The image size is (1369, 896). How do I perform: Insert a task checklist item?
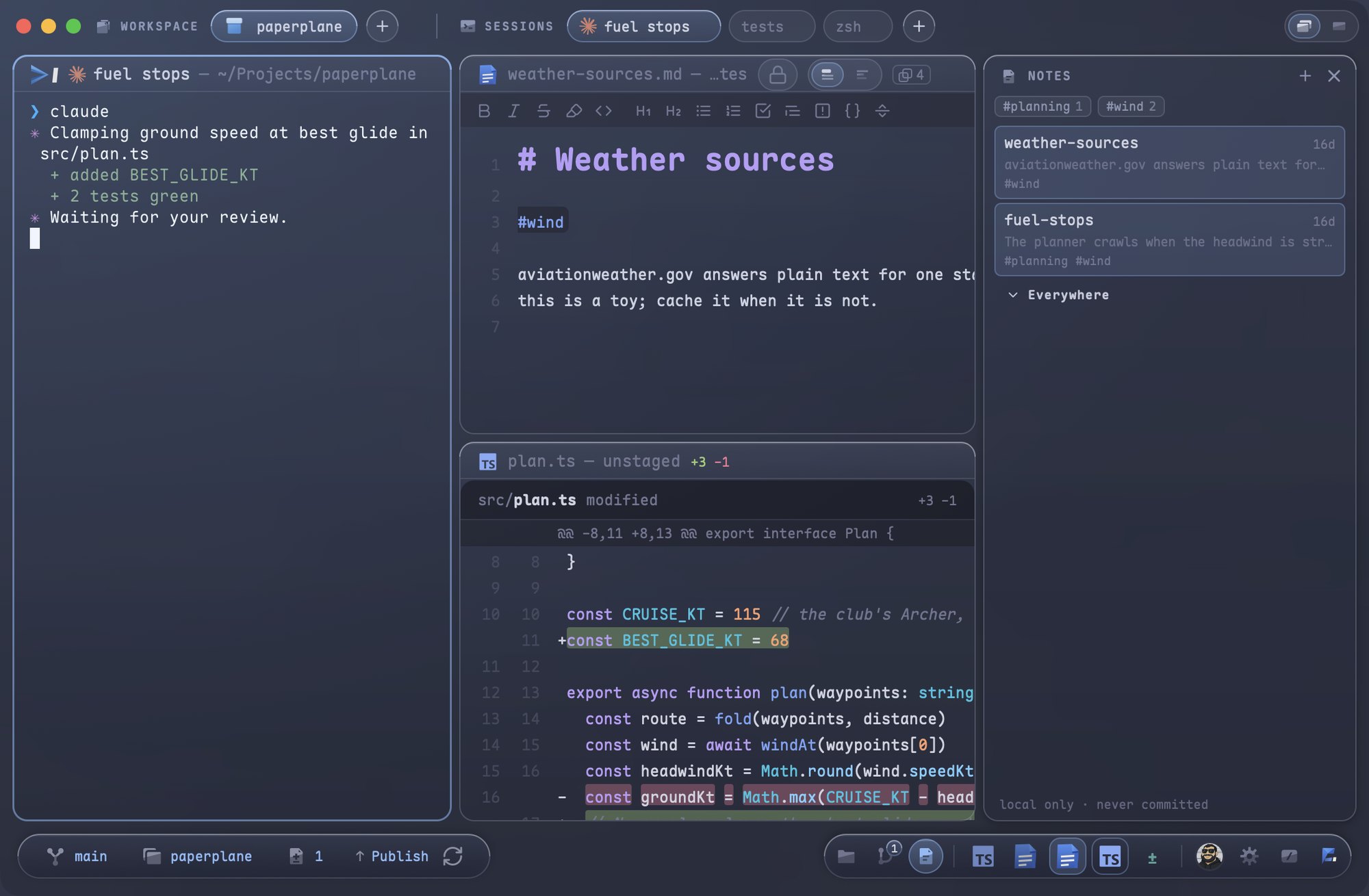coord(763,111)
